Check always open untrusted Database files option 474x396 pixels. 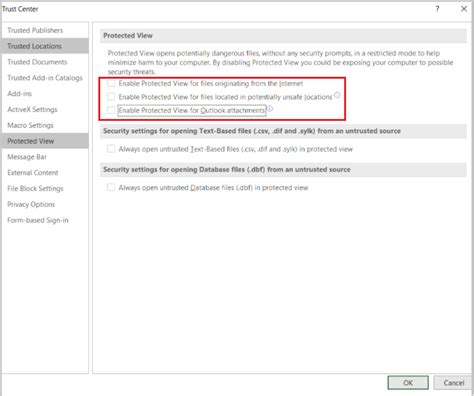[x=111, y=187]
